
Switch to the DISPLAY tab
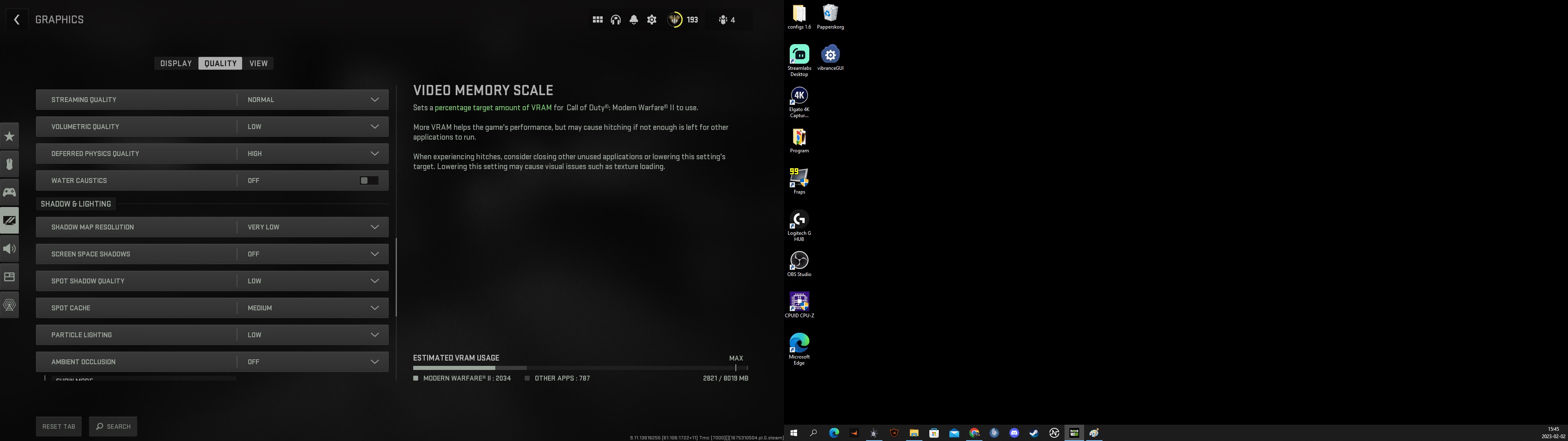pyautogui.click(x=176, y=63)
